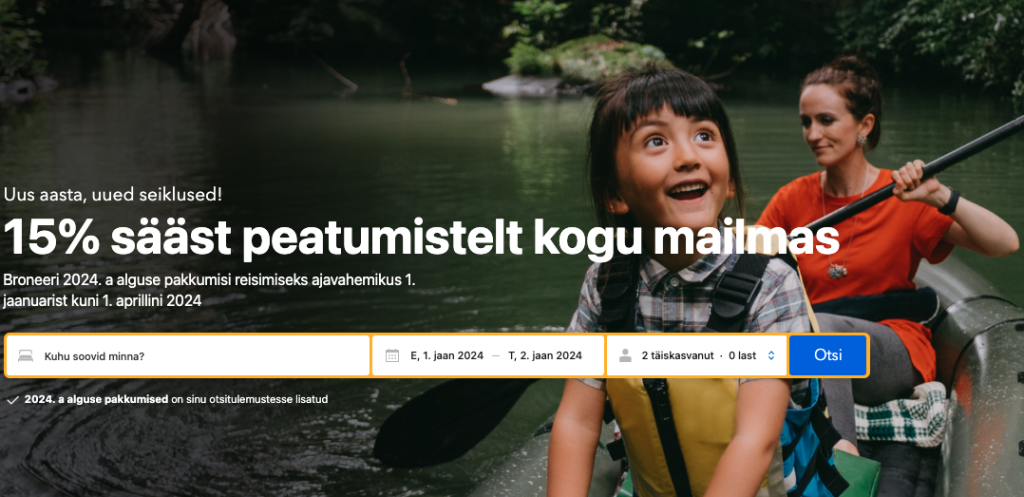
Task: Select the '2 täiskasvanut' adults count
Action: tap(677, 356)
